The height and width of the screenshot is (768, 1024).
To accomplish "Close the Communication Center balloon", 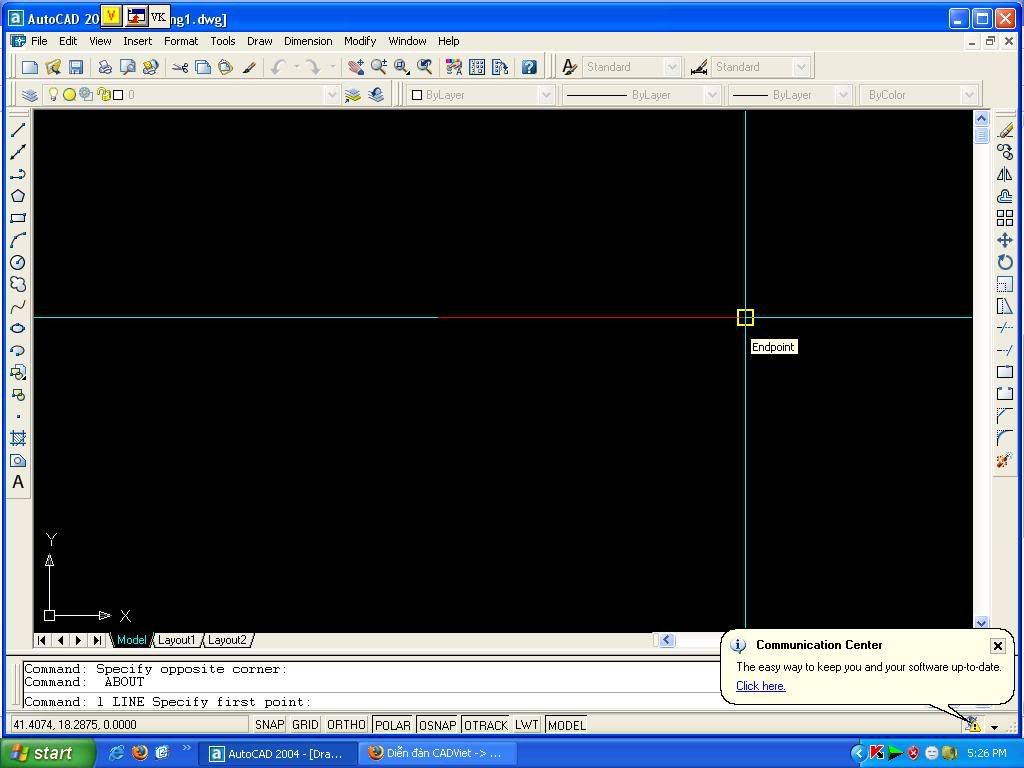I will (x=998, y=646).
